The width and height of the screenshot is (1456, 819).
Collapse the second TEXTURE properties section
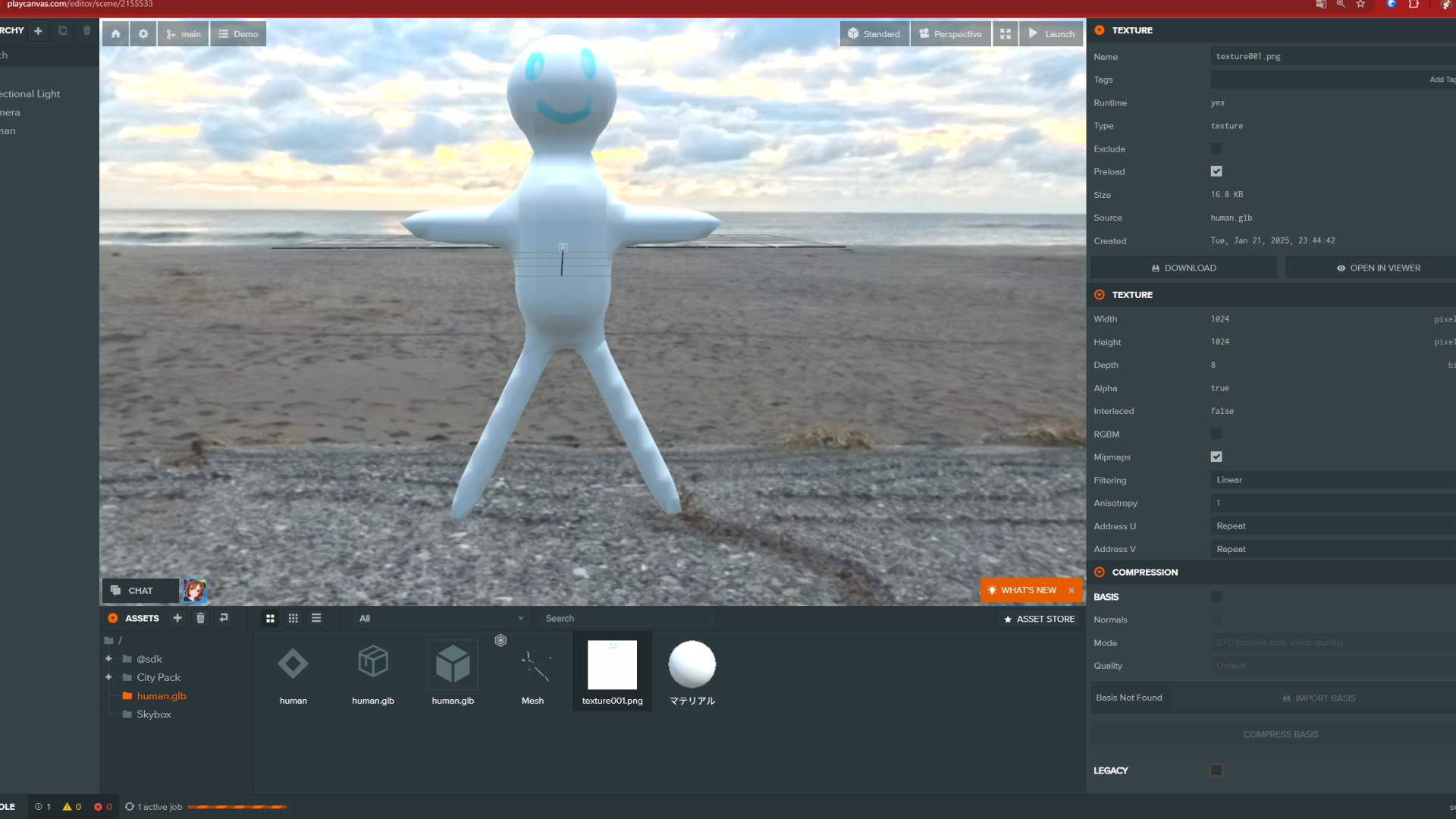1100,295
